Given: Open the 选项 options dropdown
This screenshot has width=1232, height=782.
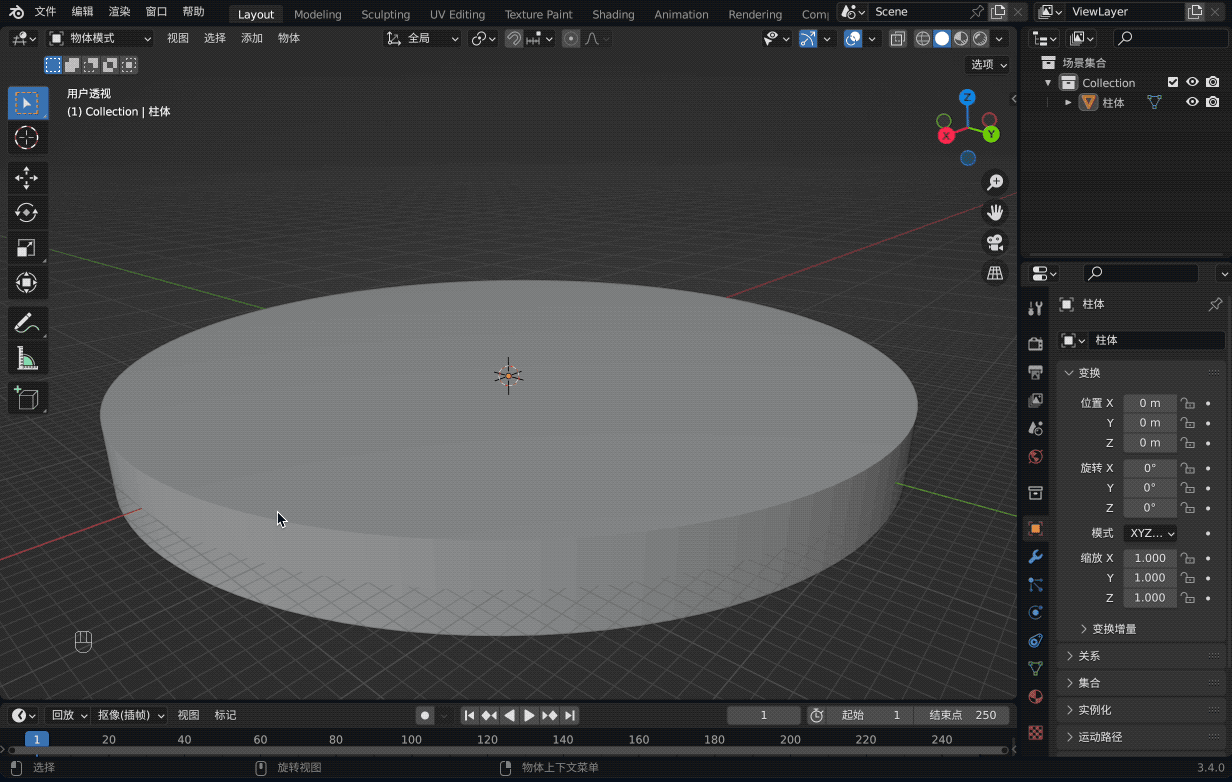Looking at the screenshot, I should (x=989, y=64).
